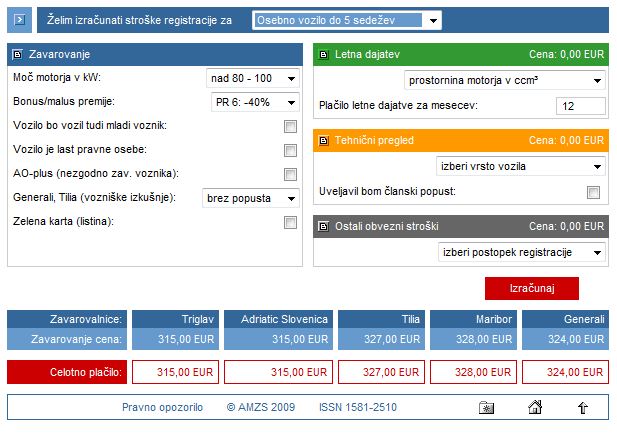Image resolution: width=617 pixels, height=433 pixels.
Task: Open 'izberi vrsto vozila' dropdown
Action: (521, 167)
